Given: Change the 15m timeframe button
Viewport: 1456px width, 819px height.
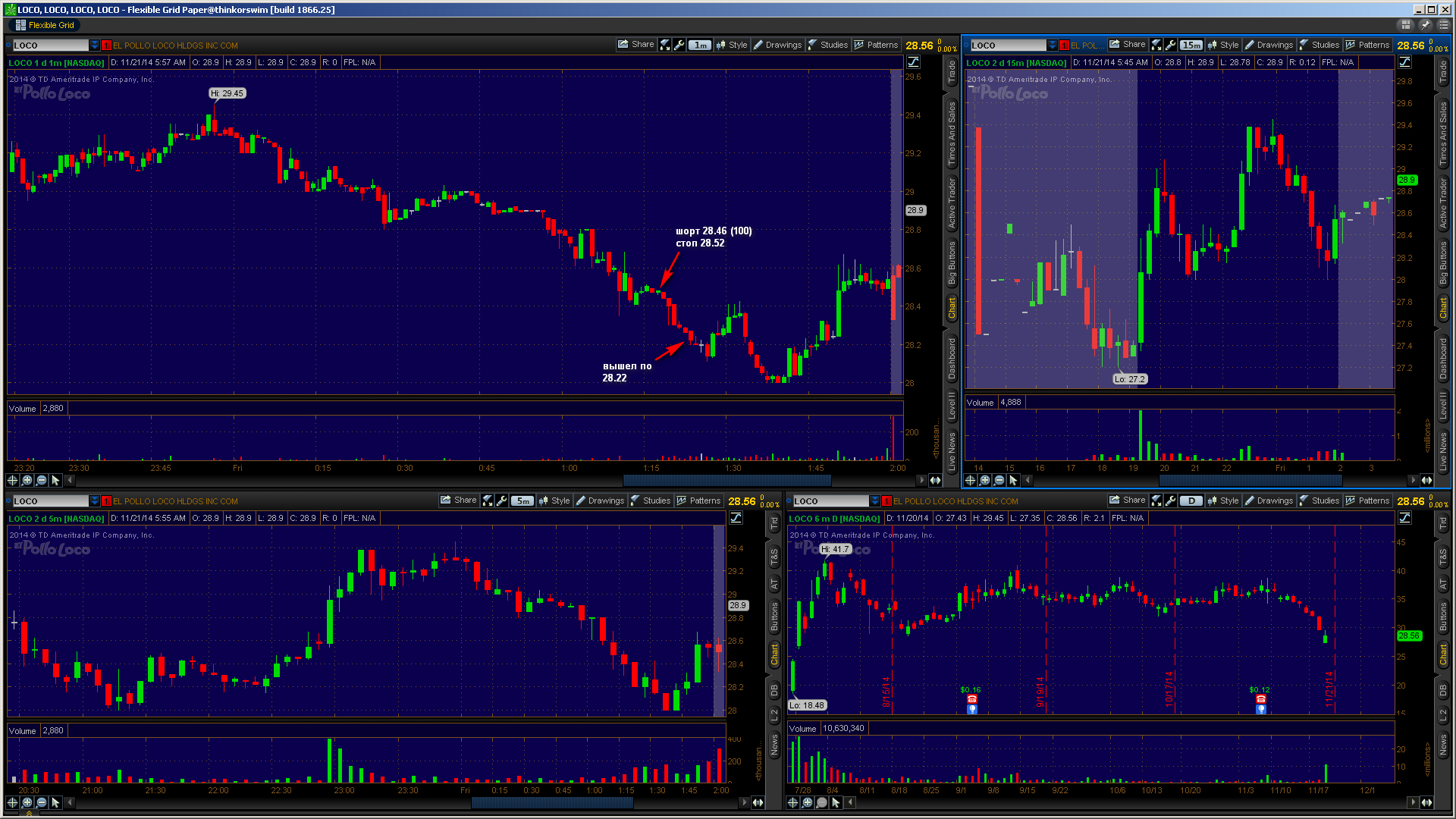Looking at the screenshot, I should [x=1191, y=45].
